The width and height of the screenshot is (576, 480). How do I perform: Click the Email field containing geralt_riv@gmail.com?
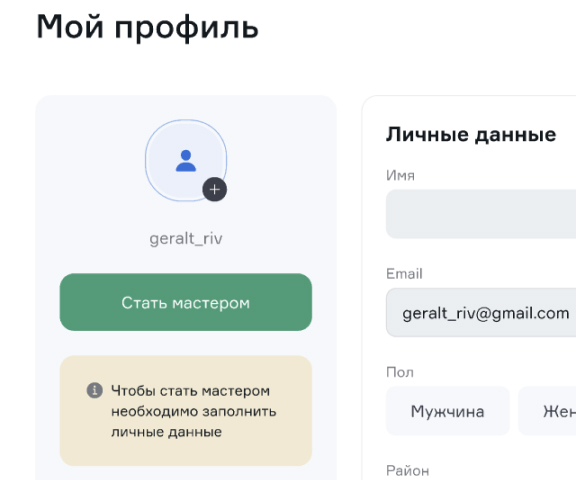481,313
